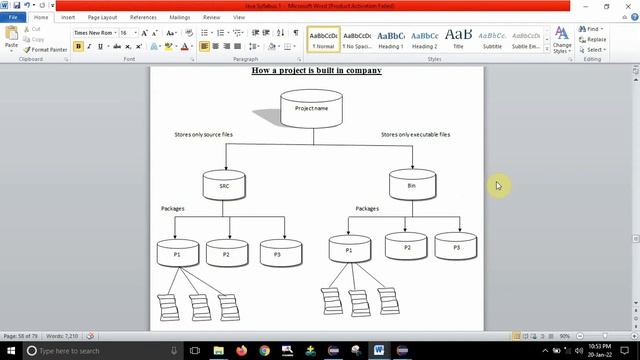Click the Windows search box in taskbar
This screenshot has height=360, width=640.
(102, 351)
